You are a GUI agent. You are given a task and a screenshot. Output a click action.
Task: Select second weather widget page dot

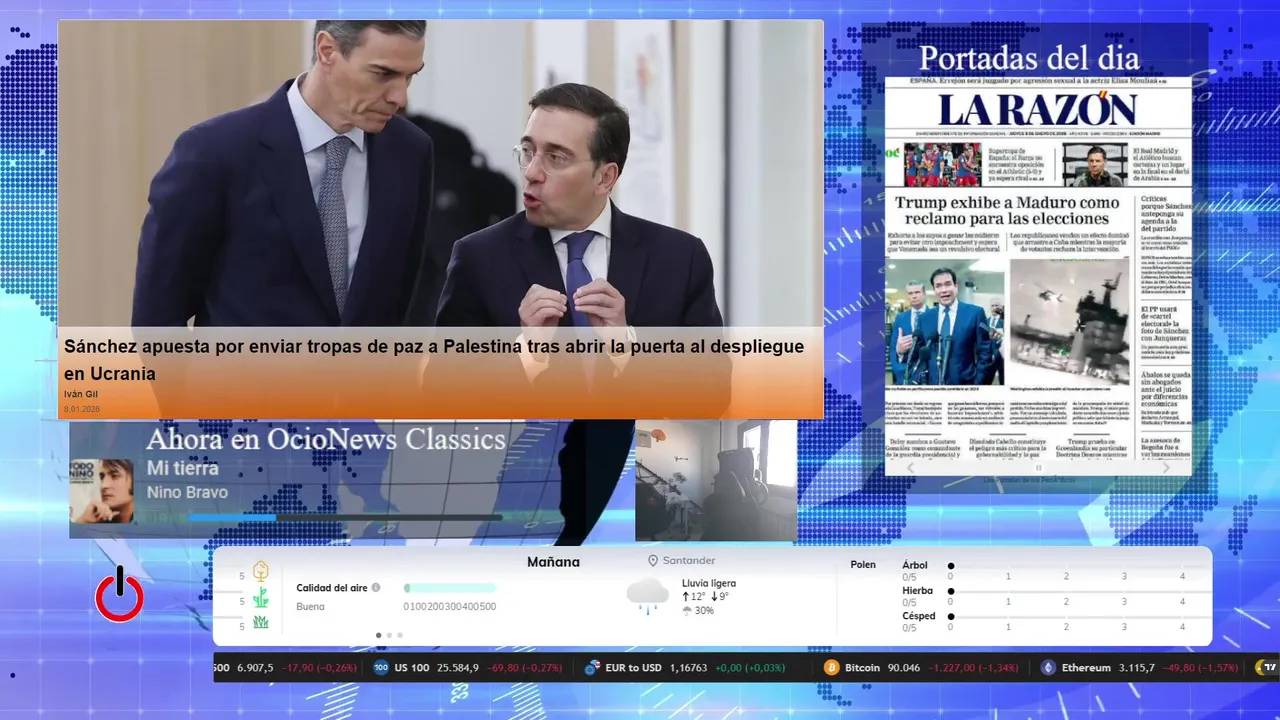[x=389, y=635]
